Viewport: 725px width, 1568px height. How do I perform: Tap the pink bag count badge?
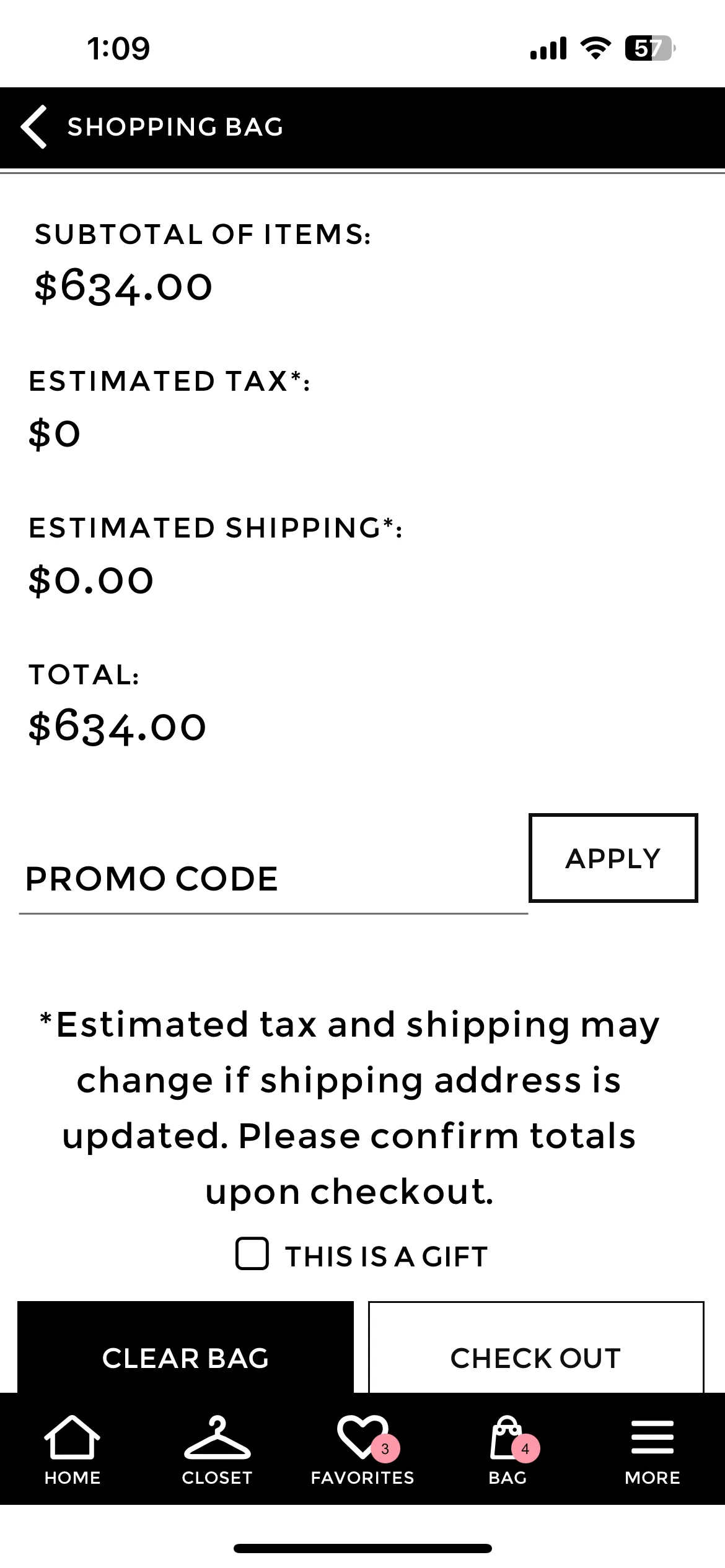click(525, 1449)
